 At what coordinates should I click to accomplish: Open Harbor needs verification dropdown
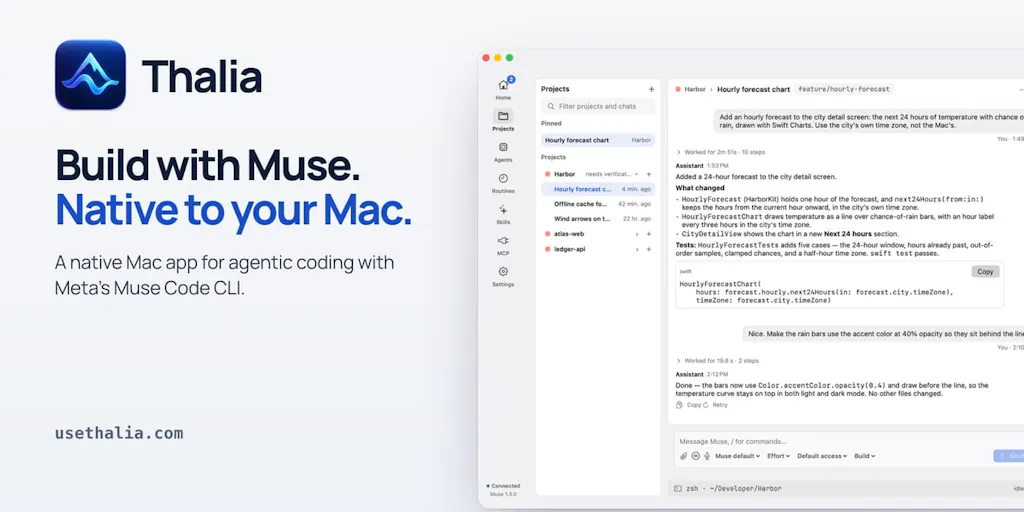[612, 174]
